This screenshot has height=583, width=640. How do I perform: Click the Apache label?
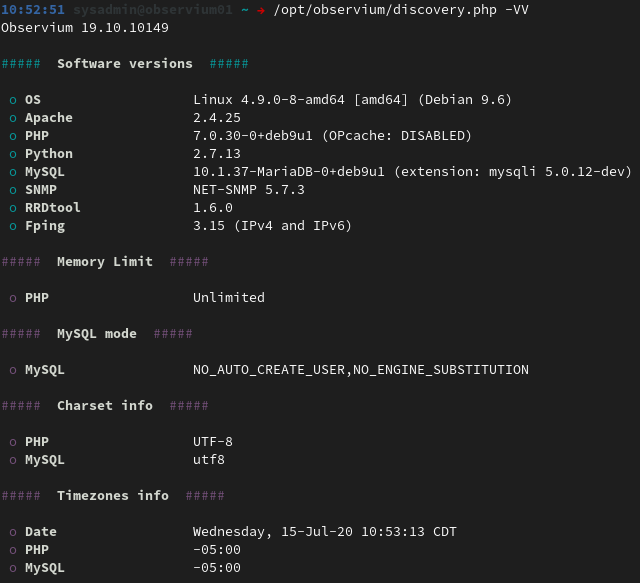(49, 118)
